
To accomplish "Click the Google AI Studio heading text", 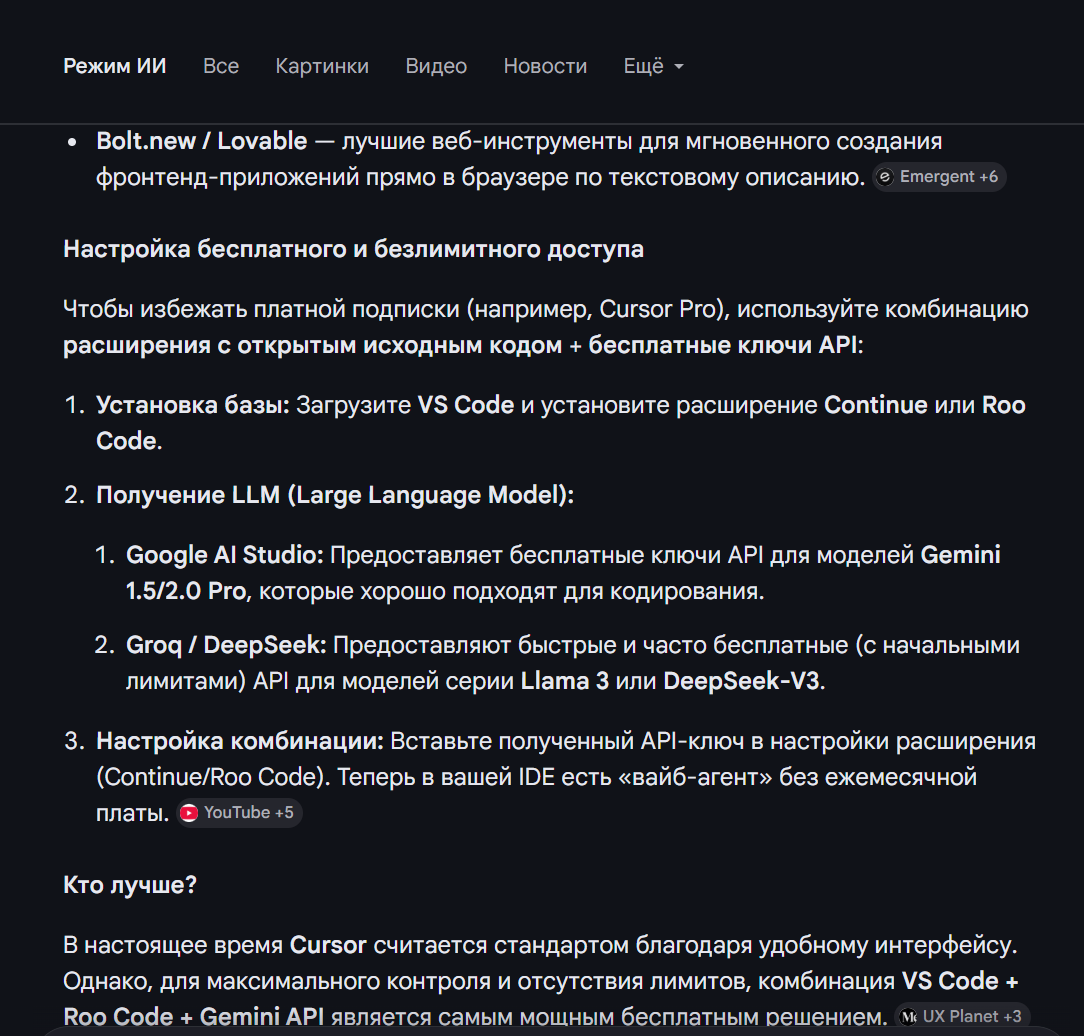I will (225, 555).
